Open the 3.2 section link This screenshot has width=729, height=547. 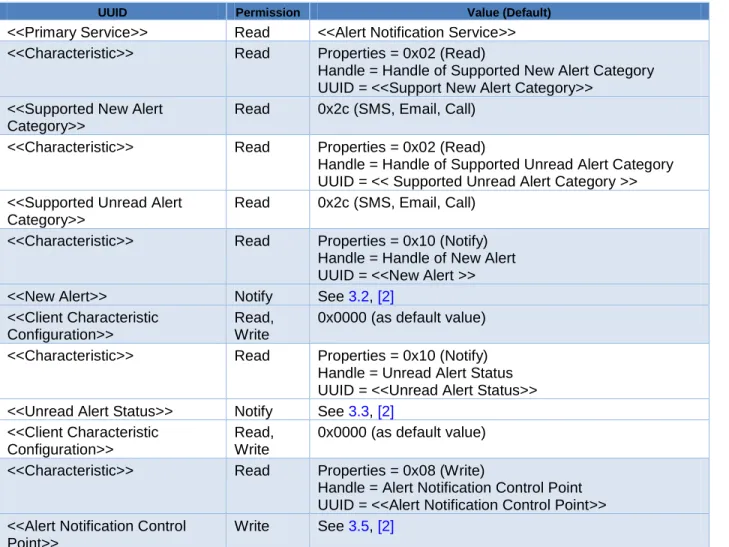(358, 297)
